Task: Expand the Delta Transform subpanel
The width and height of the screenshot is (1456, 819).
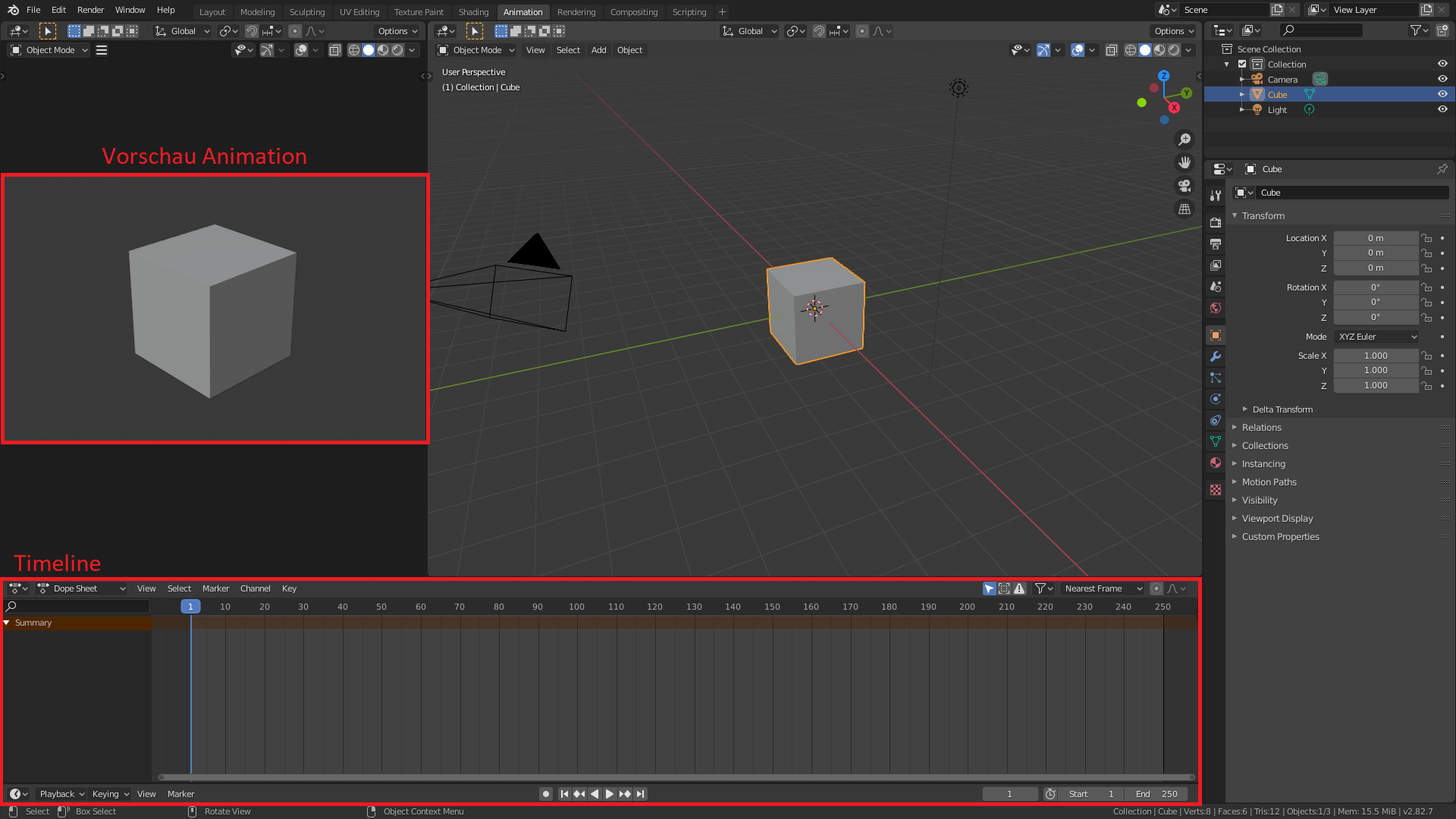Action: [x=1282, y=409]
